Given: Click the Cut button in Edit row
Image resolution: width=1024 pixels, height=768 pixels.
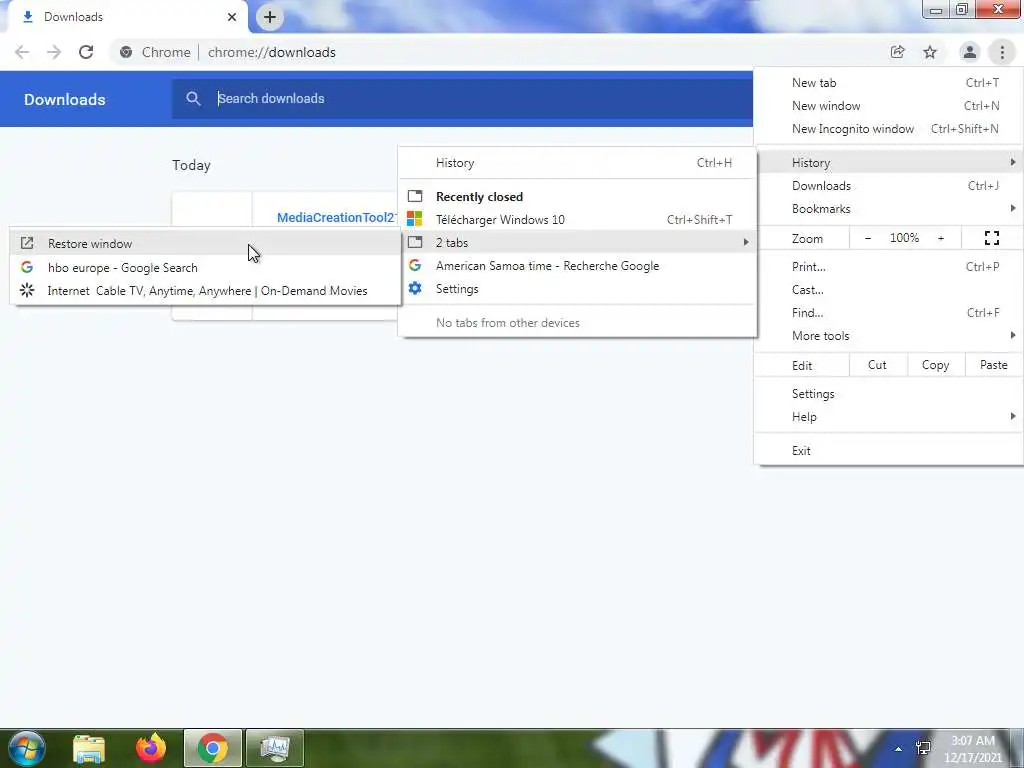Looking at the screenshot, I should pos(878,365).
